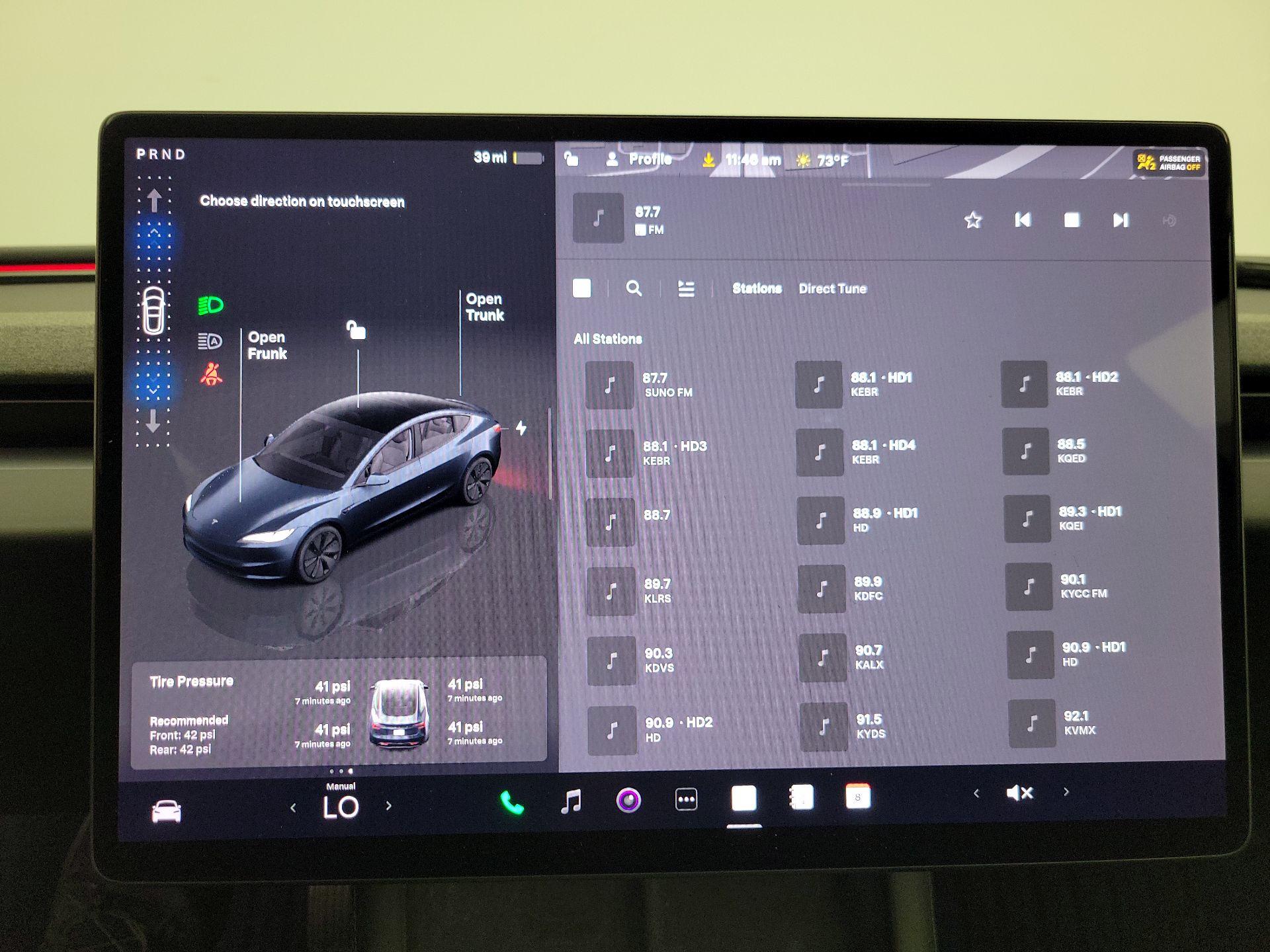1270x952 pixels.
Task: Tune to 88.5 KQED
Action: [1046, 451]
